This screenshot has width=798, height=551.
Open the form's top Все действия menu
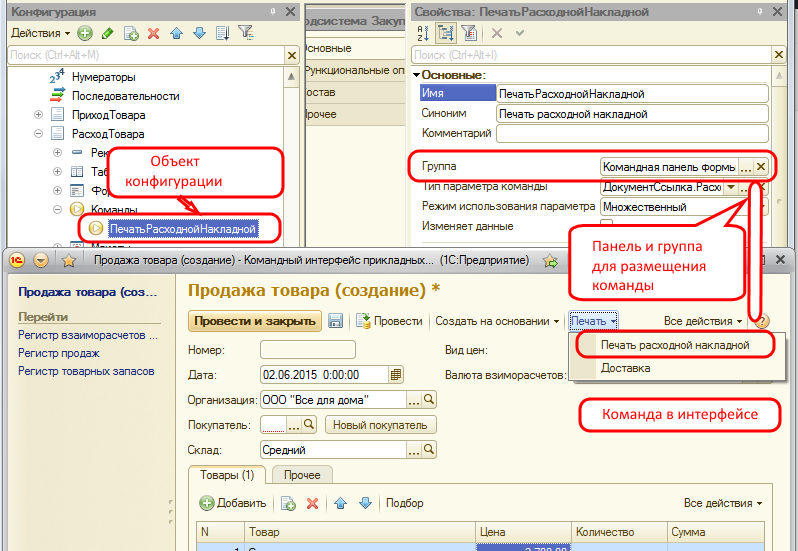pyautogui.click(x=702, y=321)
